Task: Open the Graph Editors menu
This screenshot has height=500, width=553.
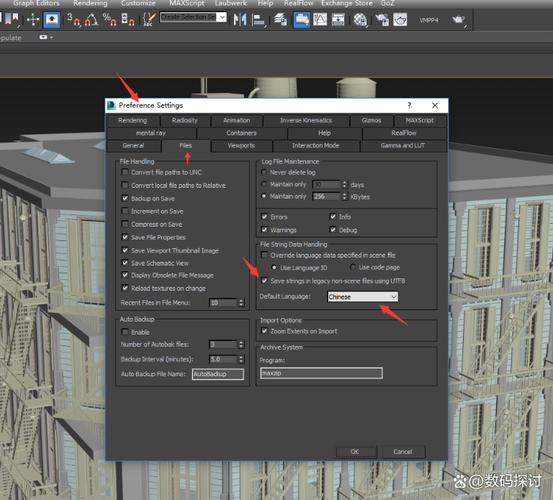Action: pyautogui.click(x=36, y=3)
